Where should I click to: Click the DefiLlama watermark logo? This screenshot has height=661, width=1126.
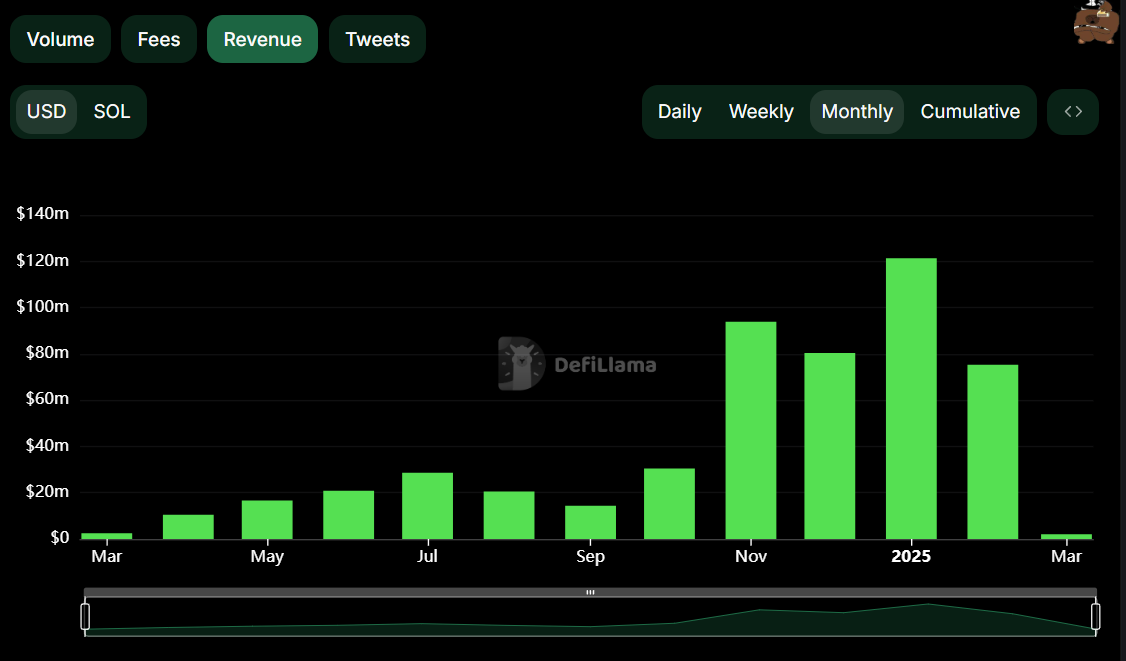tap(577, 364)
